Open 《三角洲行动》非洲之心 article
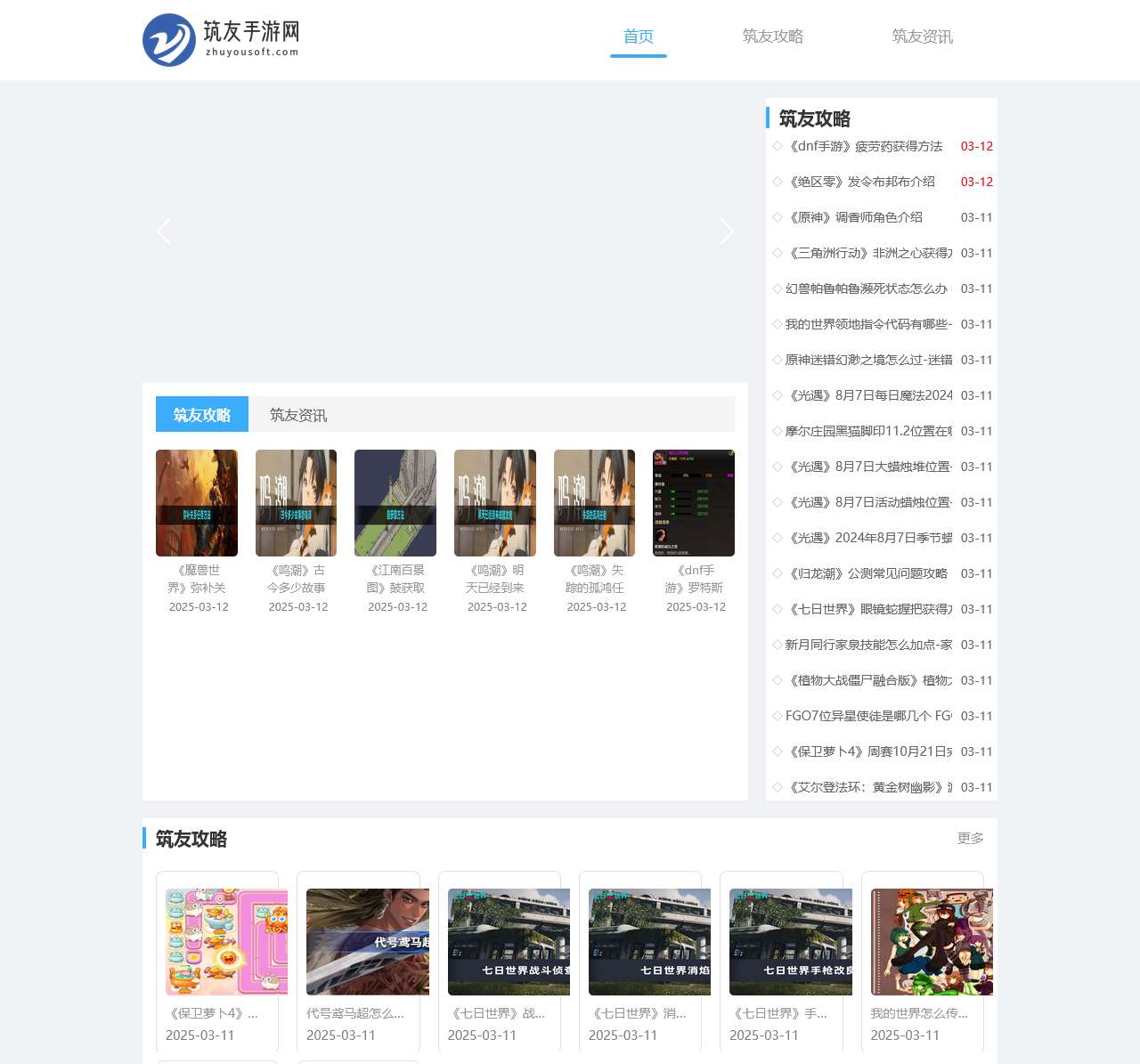The image size is (1140, 1064). [x=868, y=253]
